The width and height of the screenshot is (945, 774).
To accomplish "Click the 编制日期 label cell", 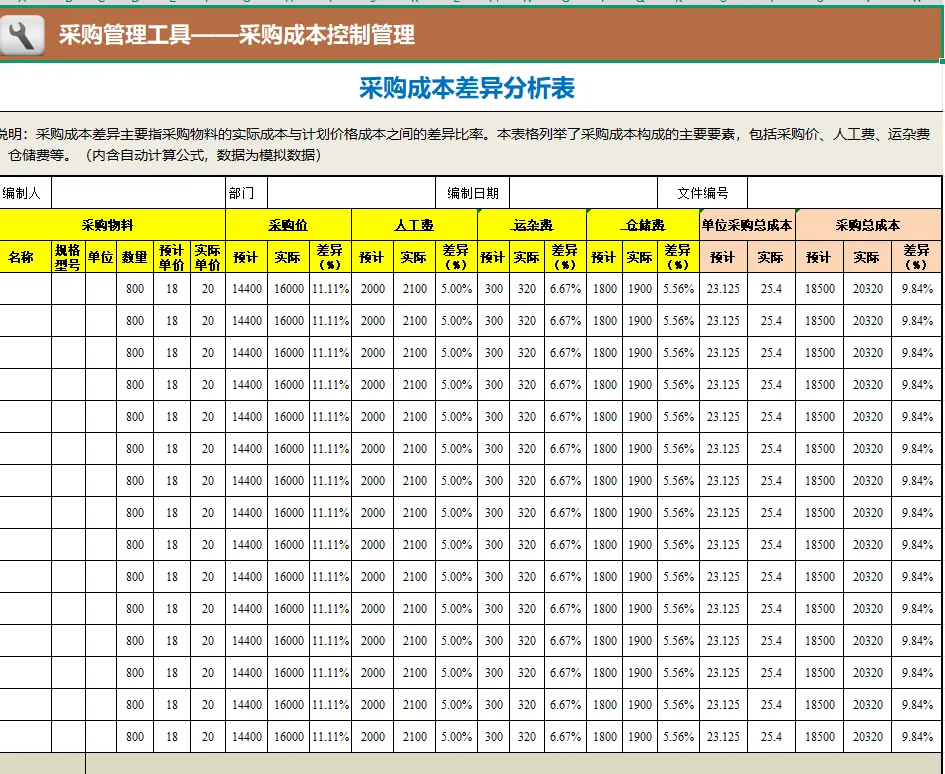I will (472, 193).
